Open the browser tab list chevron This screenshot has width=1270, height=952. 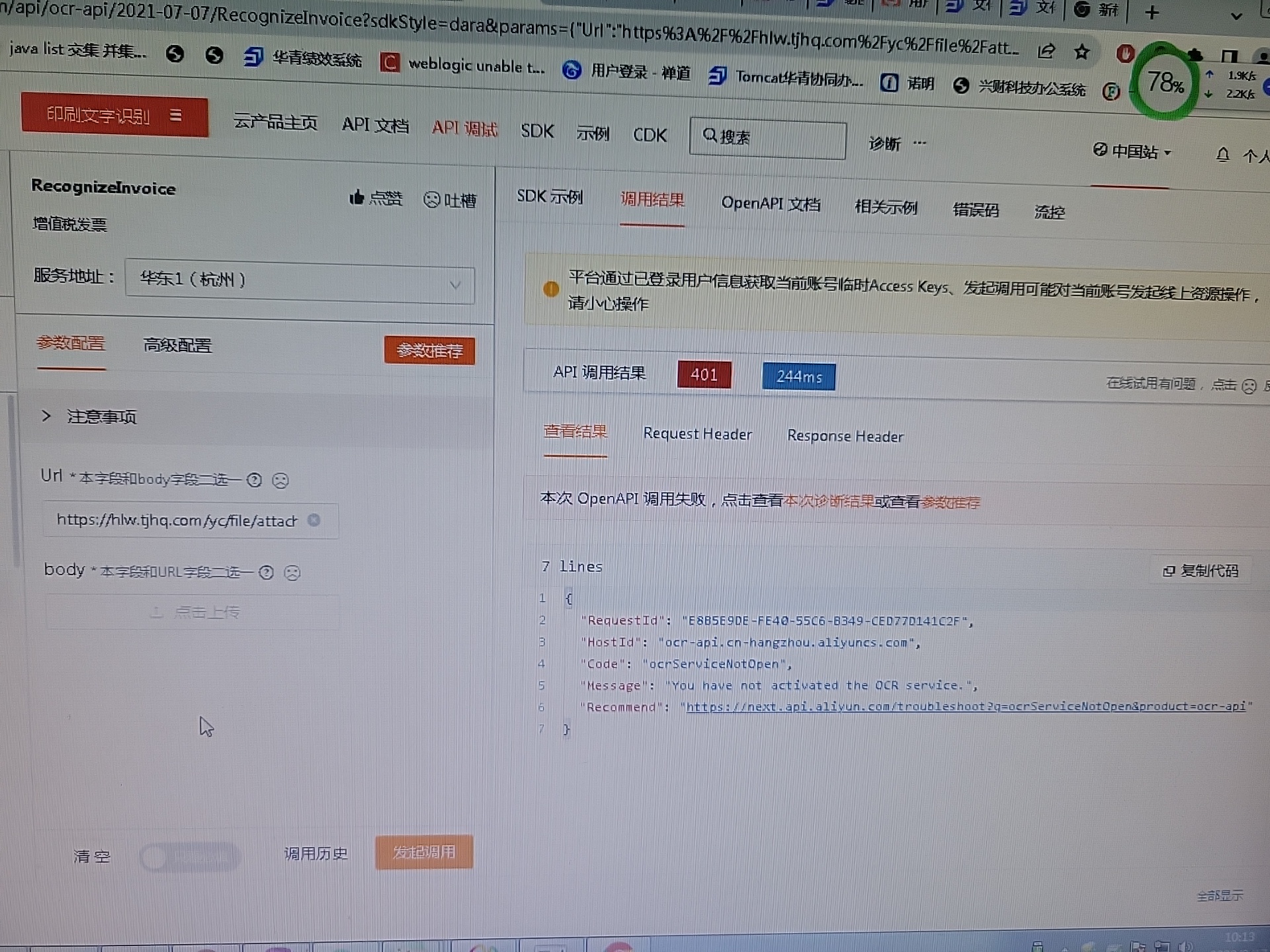point(1236,16)
